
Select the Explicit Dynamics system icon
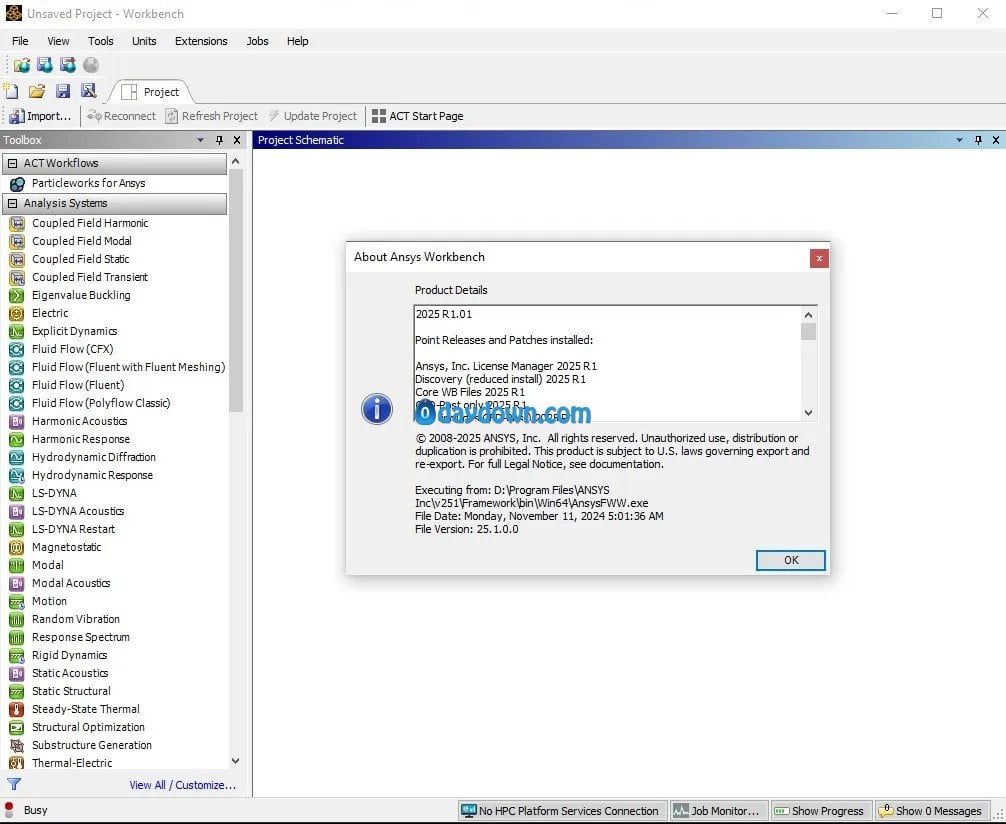coord(17,331)
